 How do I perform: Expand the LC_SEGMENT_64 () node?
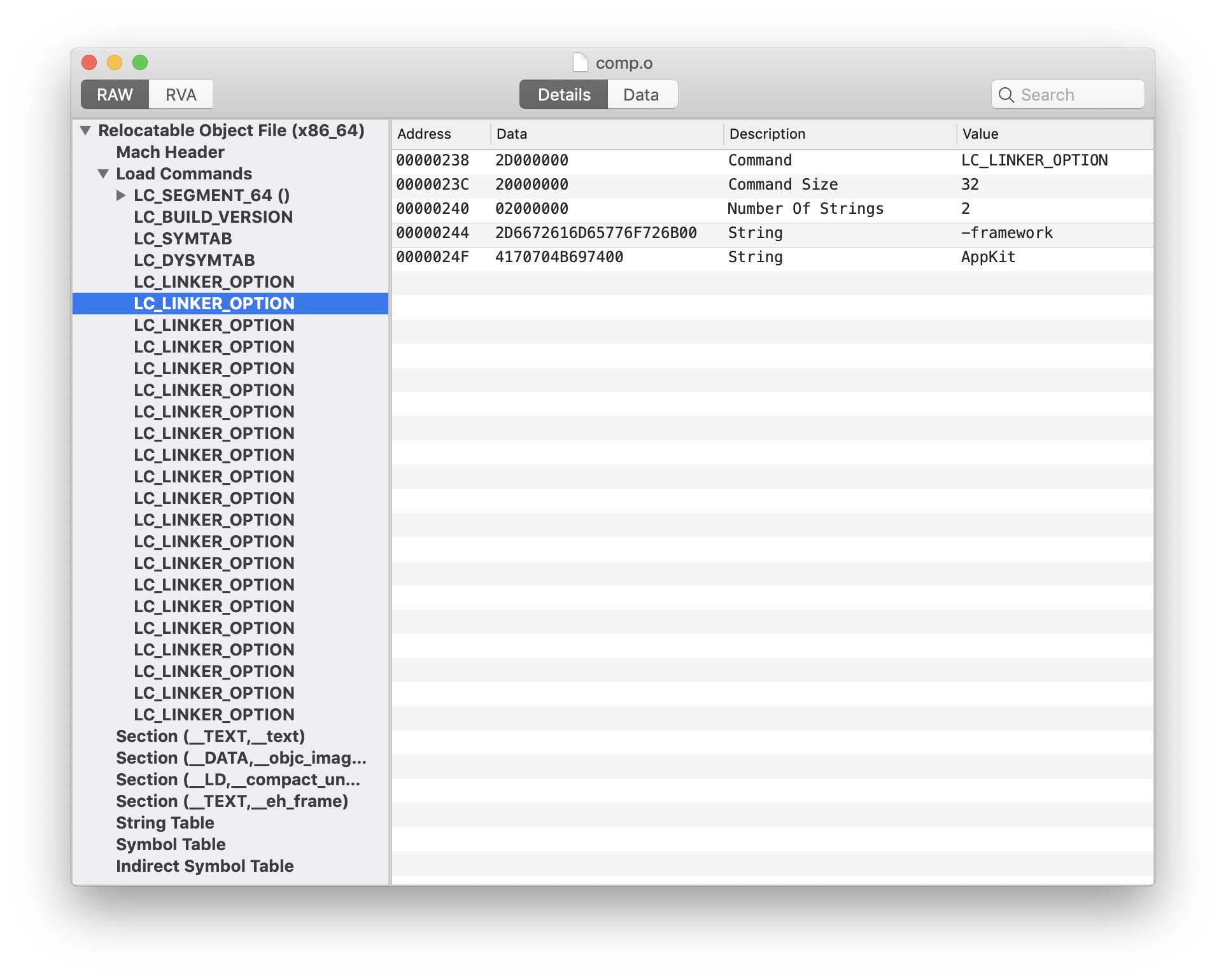(121, 195)
